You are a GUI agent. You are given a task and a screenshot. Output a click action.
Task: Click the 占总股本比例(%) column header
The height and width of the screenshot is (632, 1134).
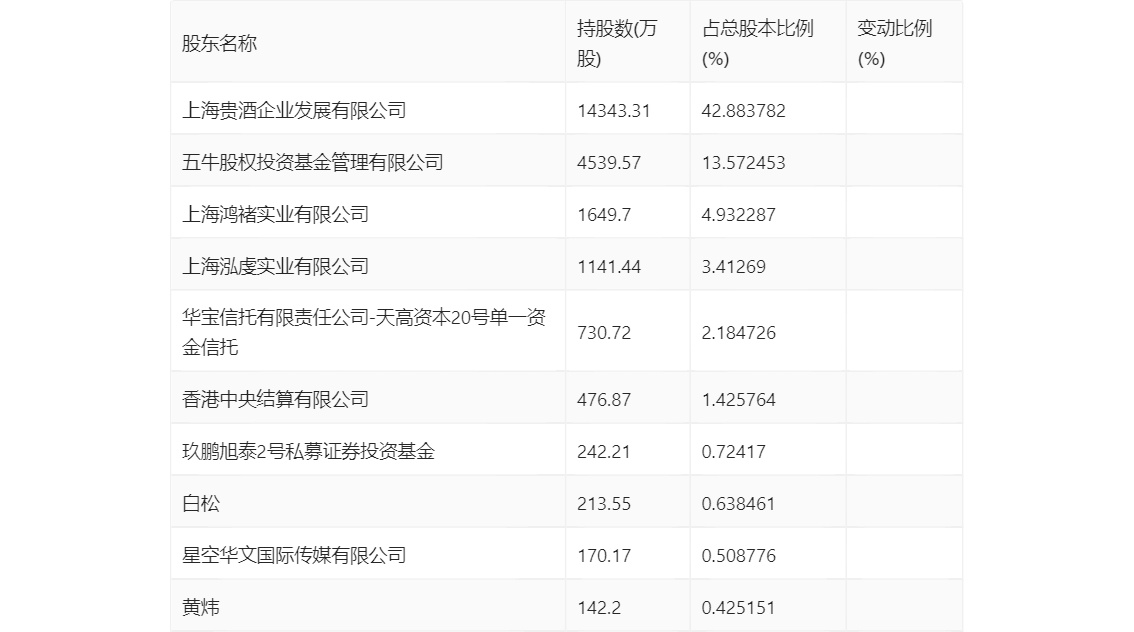click(757, 43)
